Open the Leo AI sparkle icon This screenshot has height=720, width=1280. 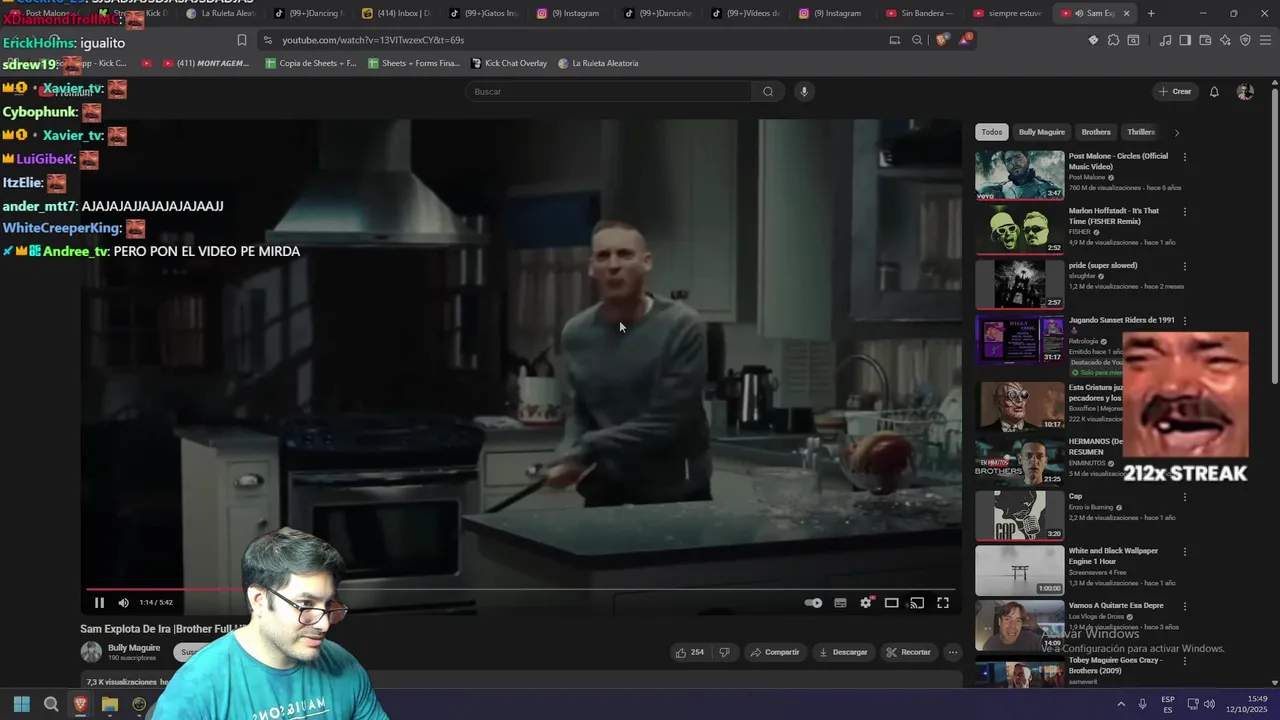click(1225, 40)
